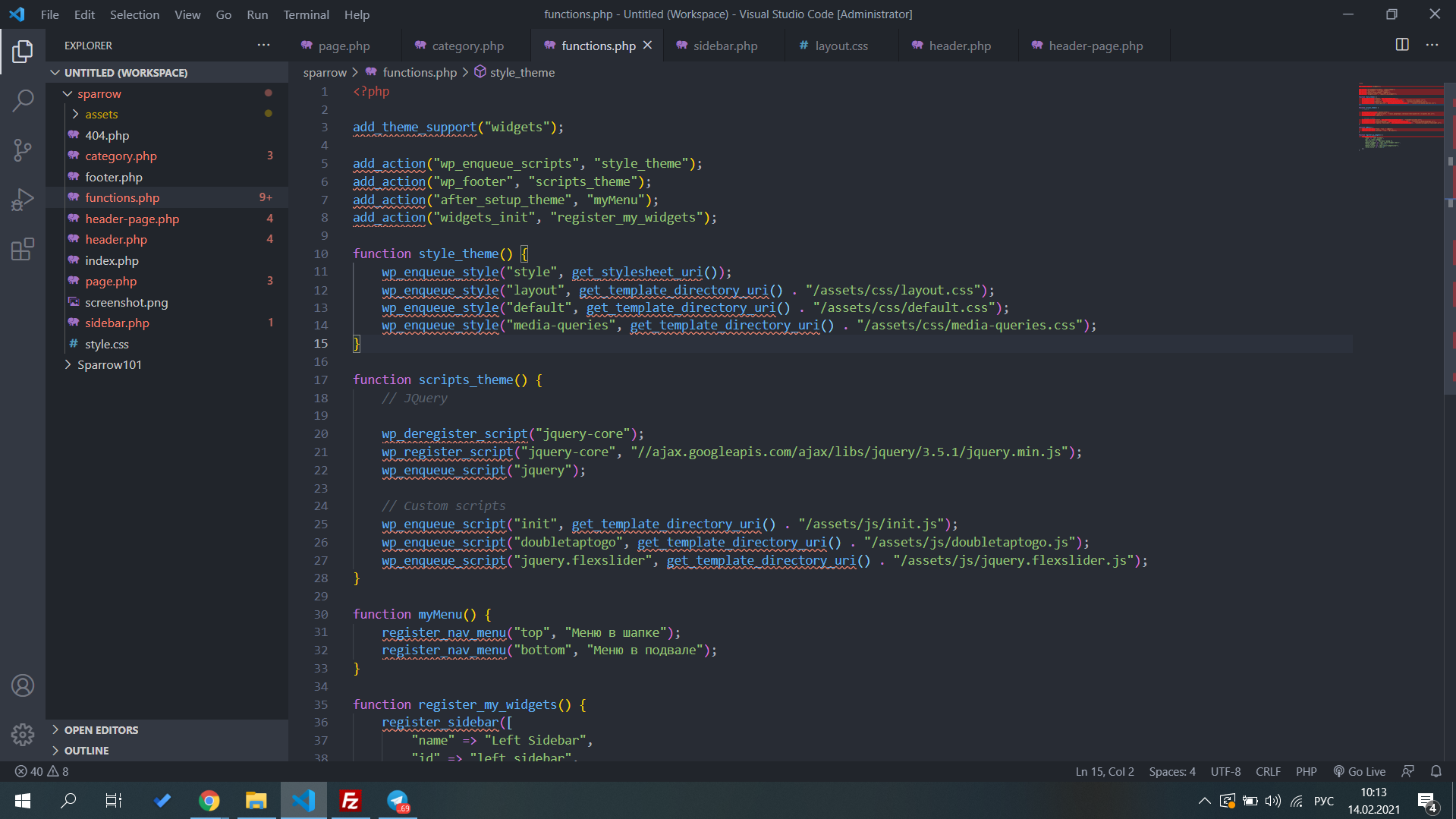Open volume control in system tray

[x=1272, y=801]
